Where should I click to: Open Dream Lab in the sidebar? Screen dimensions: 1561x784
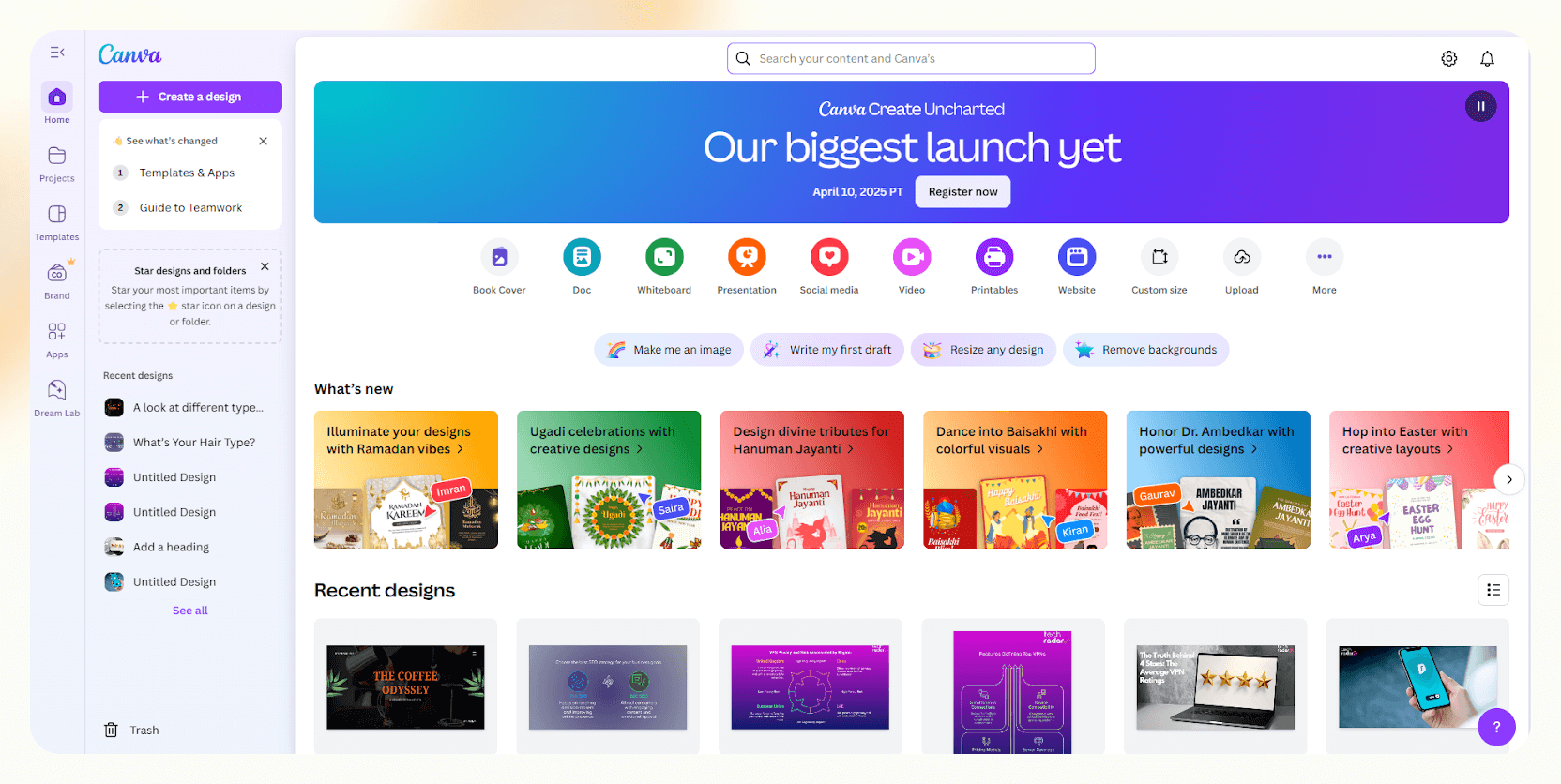pos(56,398)
